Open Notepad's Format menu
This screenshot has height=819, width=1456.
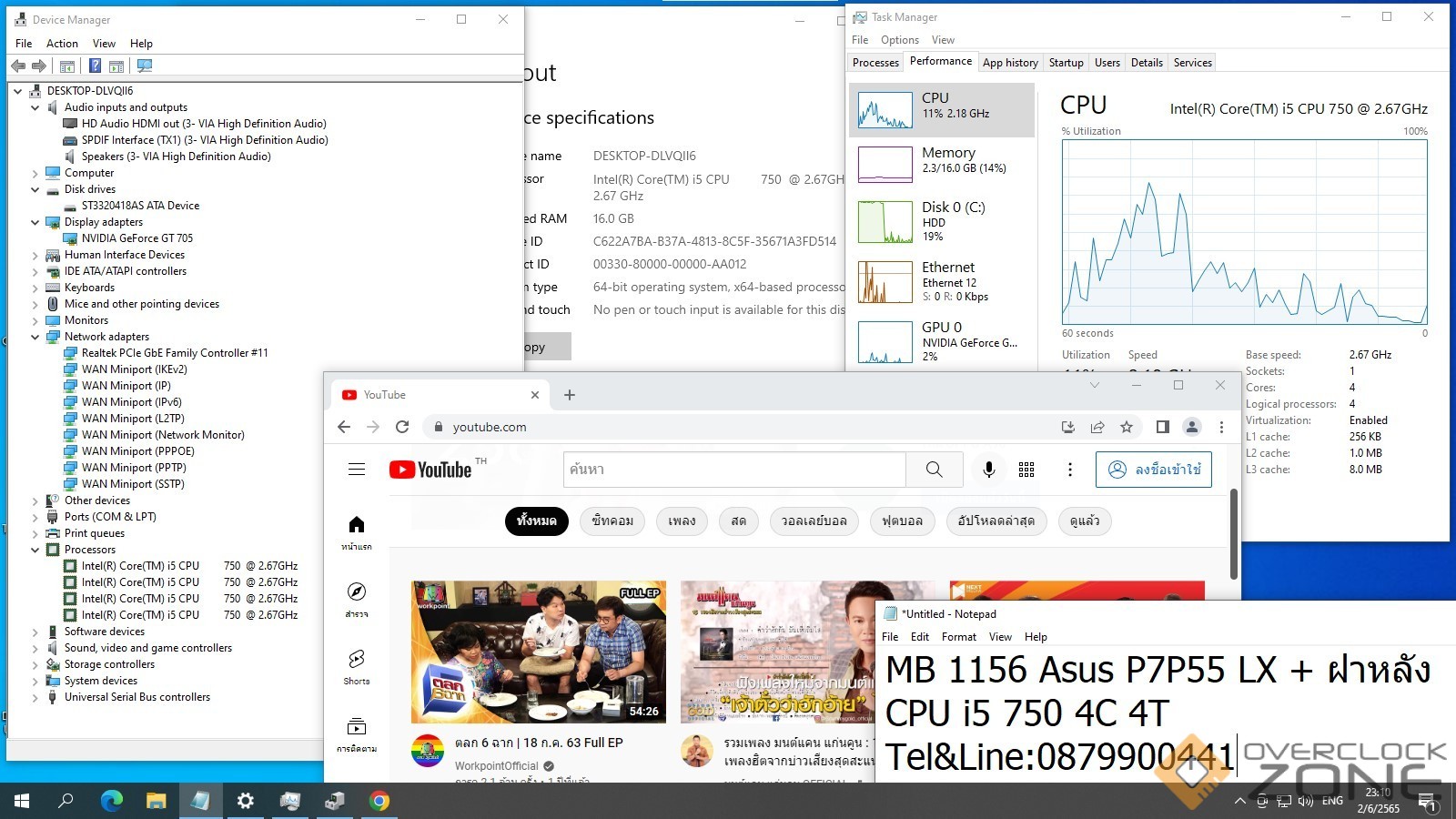pos(958,637)
